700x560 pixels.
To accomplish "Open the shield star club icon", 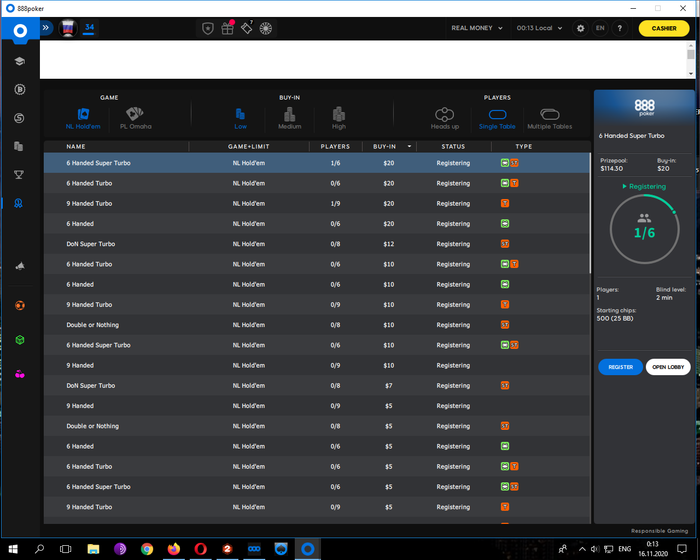I will click(208, 29).
